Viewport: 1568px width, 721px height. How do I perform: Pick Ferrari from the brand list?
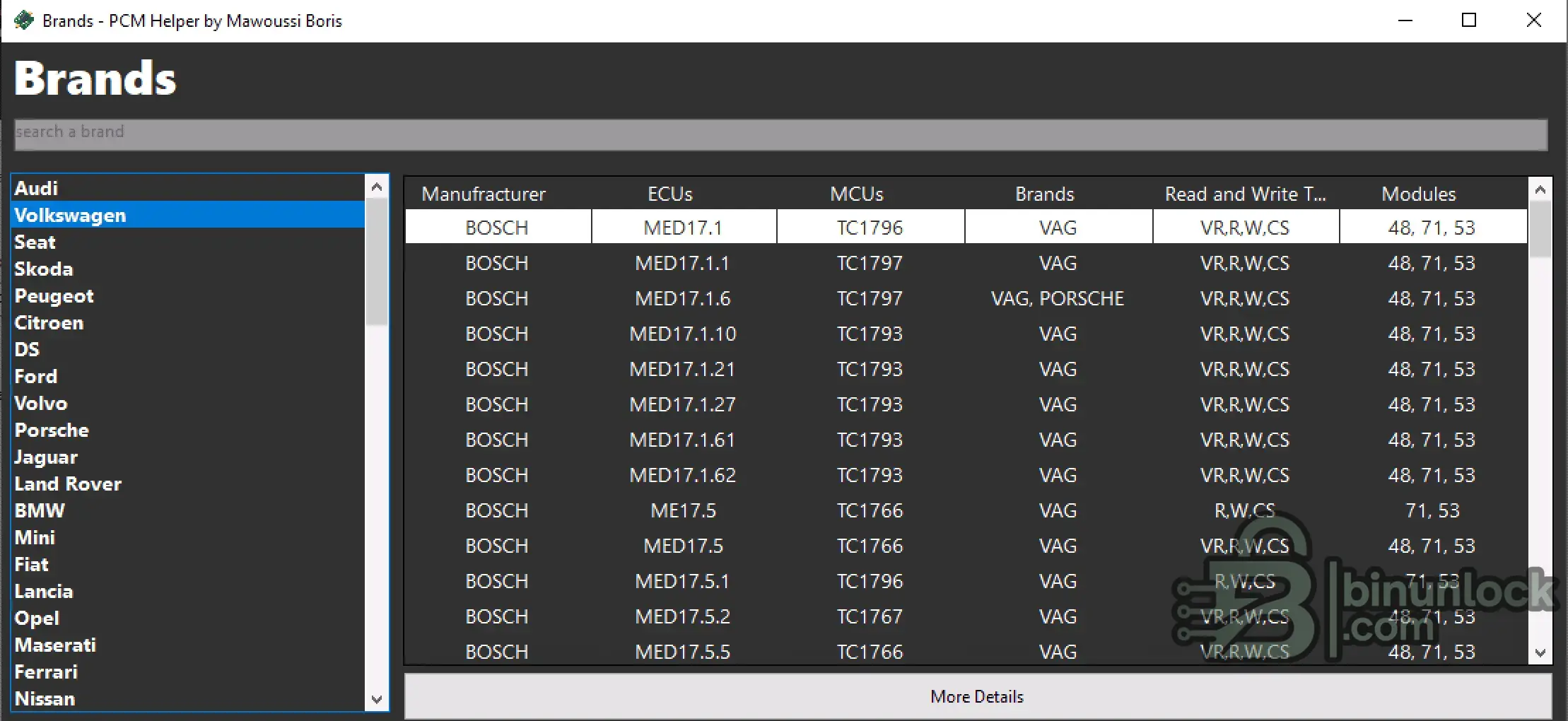point(188,672)
